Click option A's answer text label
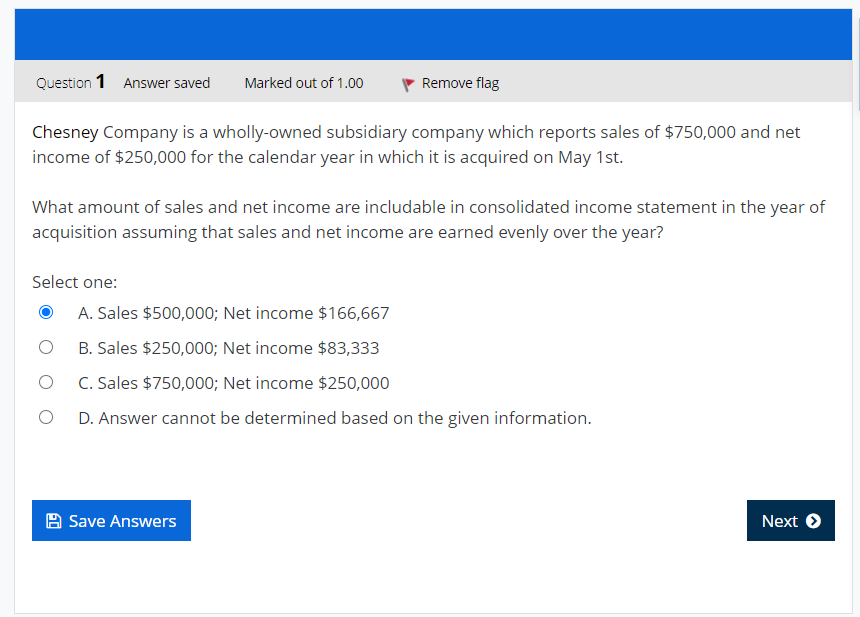Image resolution: width=860 pixels, height=617 pixels. point(233,312)
